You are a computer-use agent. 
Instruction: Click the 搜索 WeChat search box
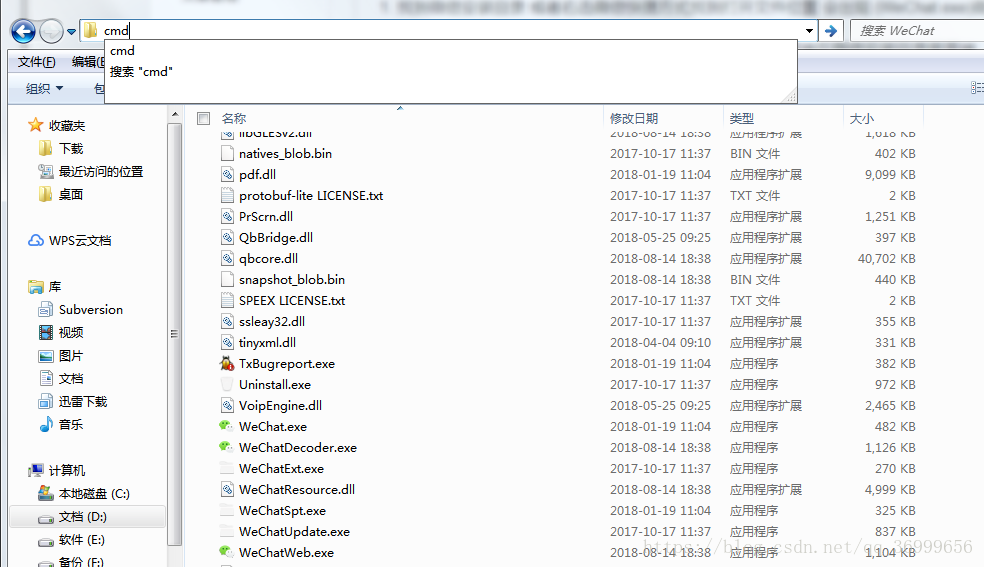click(916, 30)
